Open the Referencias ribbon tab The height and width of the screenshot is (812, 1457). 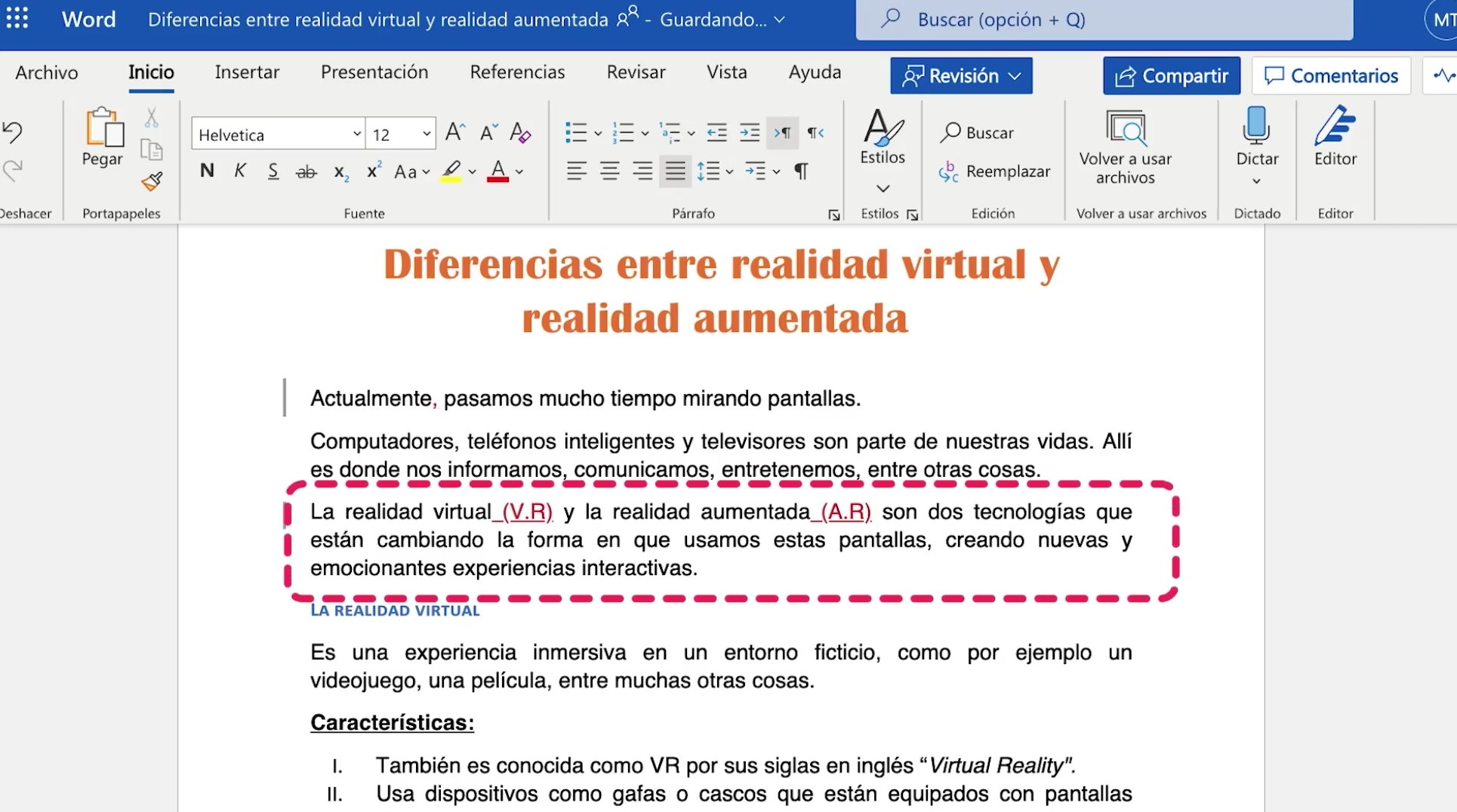[518, 72]
